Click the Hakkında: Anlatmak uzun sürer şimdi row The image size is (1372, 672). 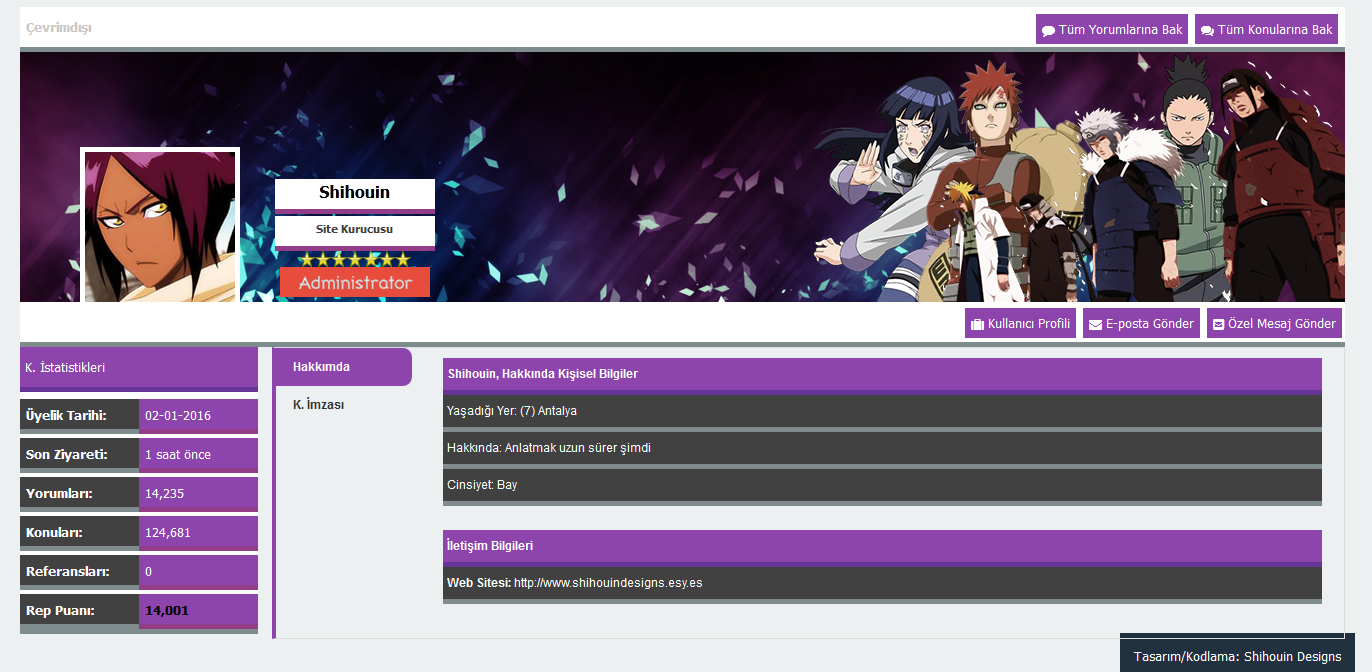coord(882,448)
